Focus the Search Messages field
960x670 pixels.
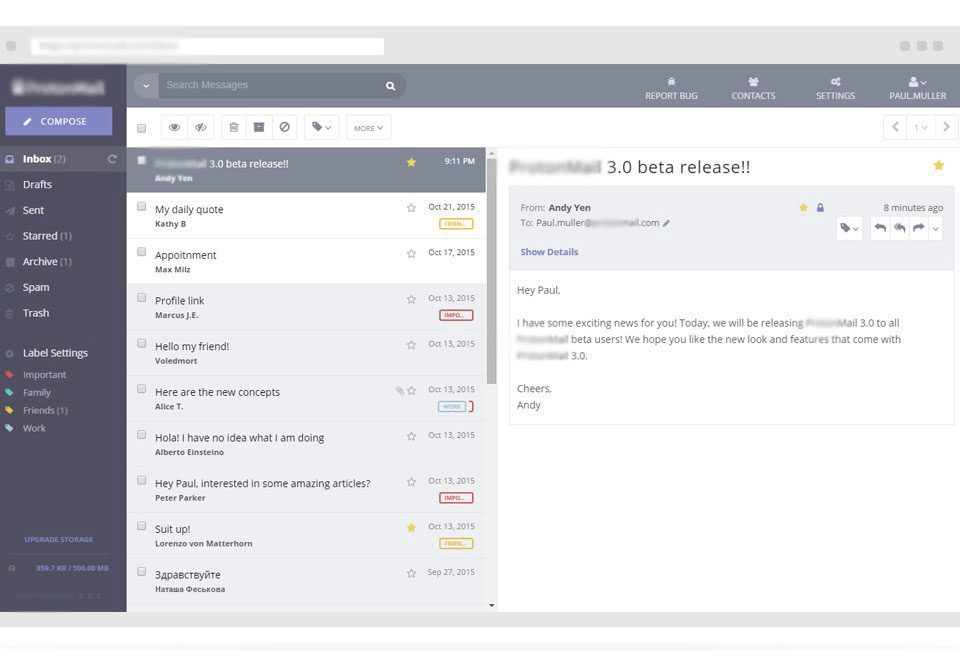pos(269,85)
